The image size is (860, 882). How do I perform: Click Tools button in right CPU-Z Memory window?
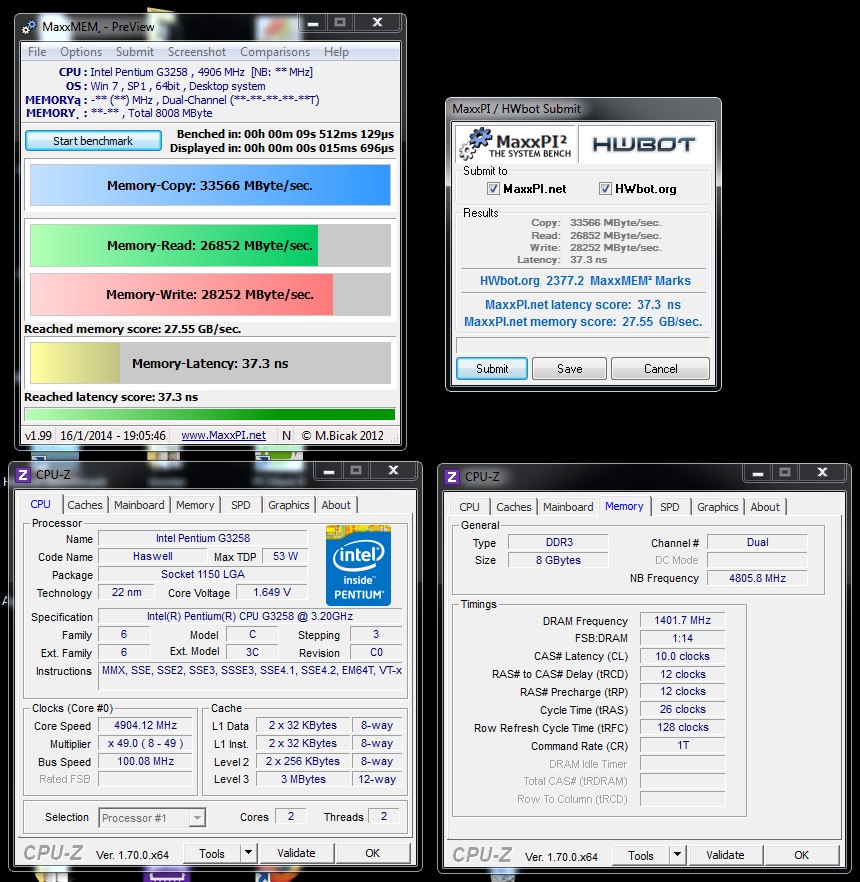[x=641, y=855]
